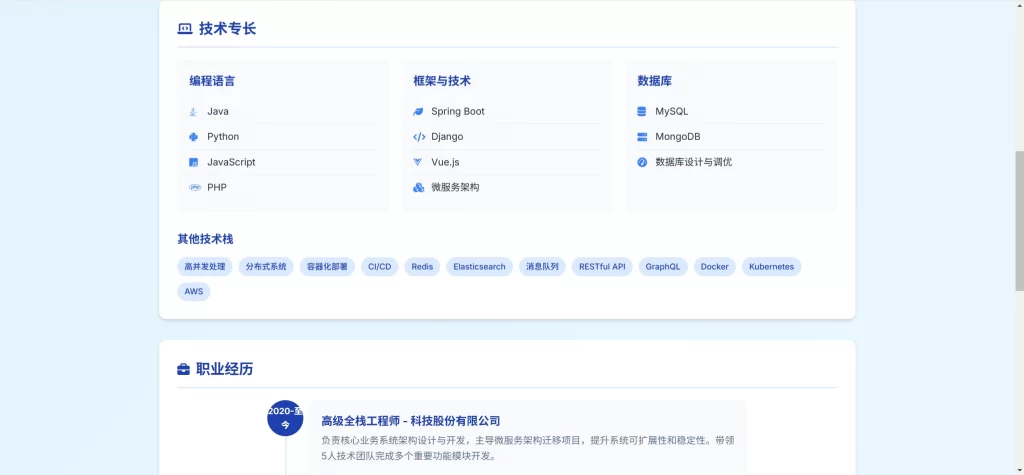
Task: Select the Kubernetes tag
Action: click(x=771, y=267)
